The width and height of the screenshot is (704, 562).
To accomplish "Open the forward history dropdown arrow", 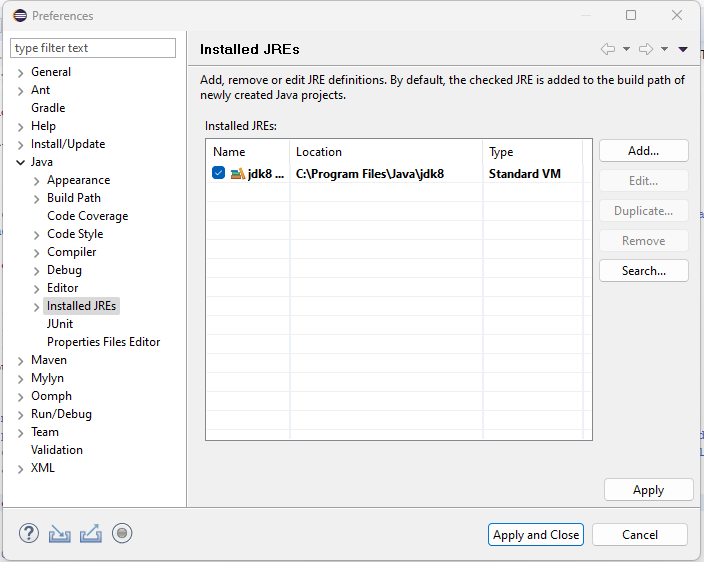I will coord(664,49).
